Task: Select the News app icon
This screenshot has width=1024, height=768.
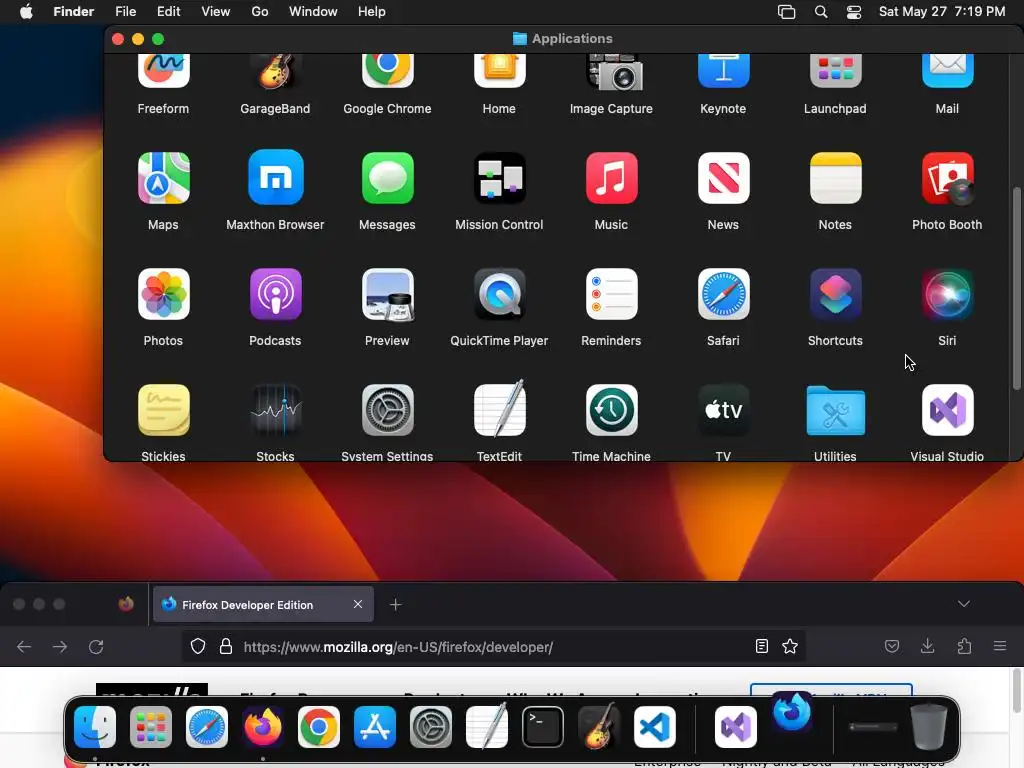Action: [723, 178]
